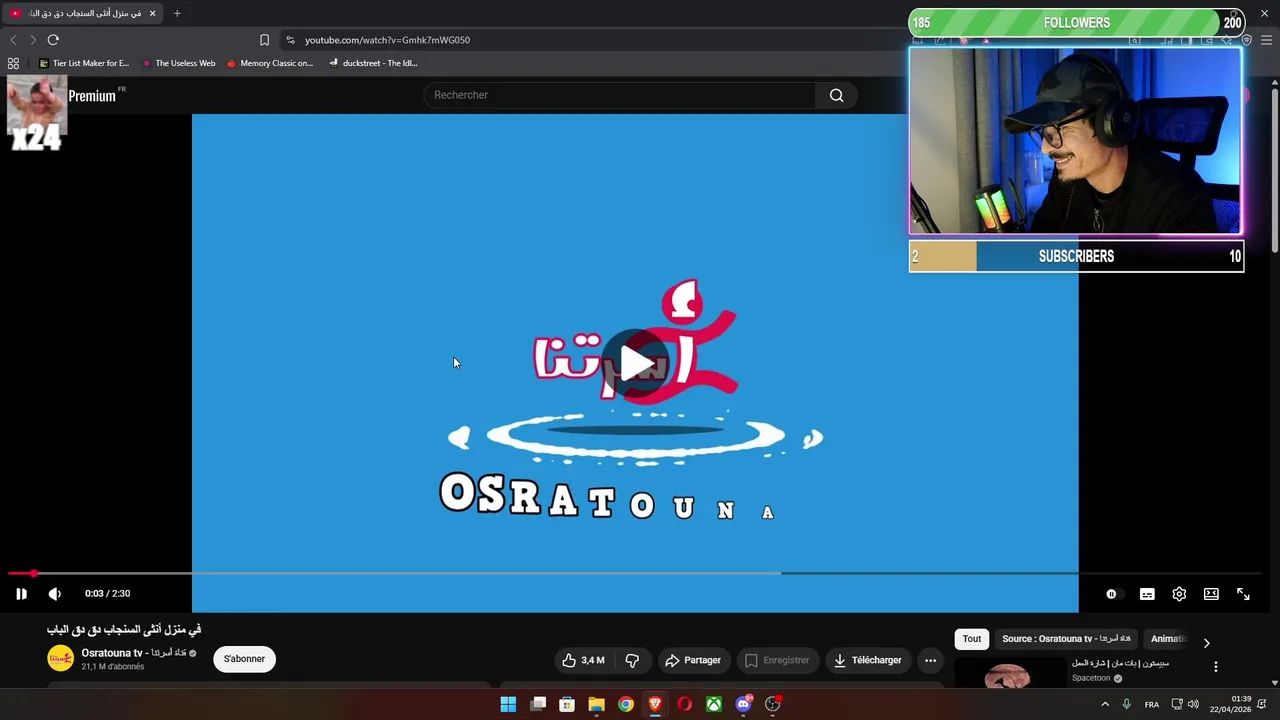Viewport: 1280px width, 720px height.
Task: Open Windows Start menu
Action: click(508, 704)
